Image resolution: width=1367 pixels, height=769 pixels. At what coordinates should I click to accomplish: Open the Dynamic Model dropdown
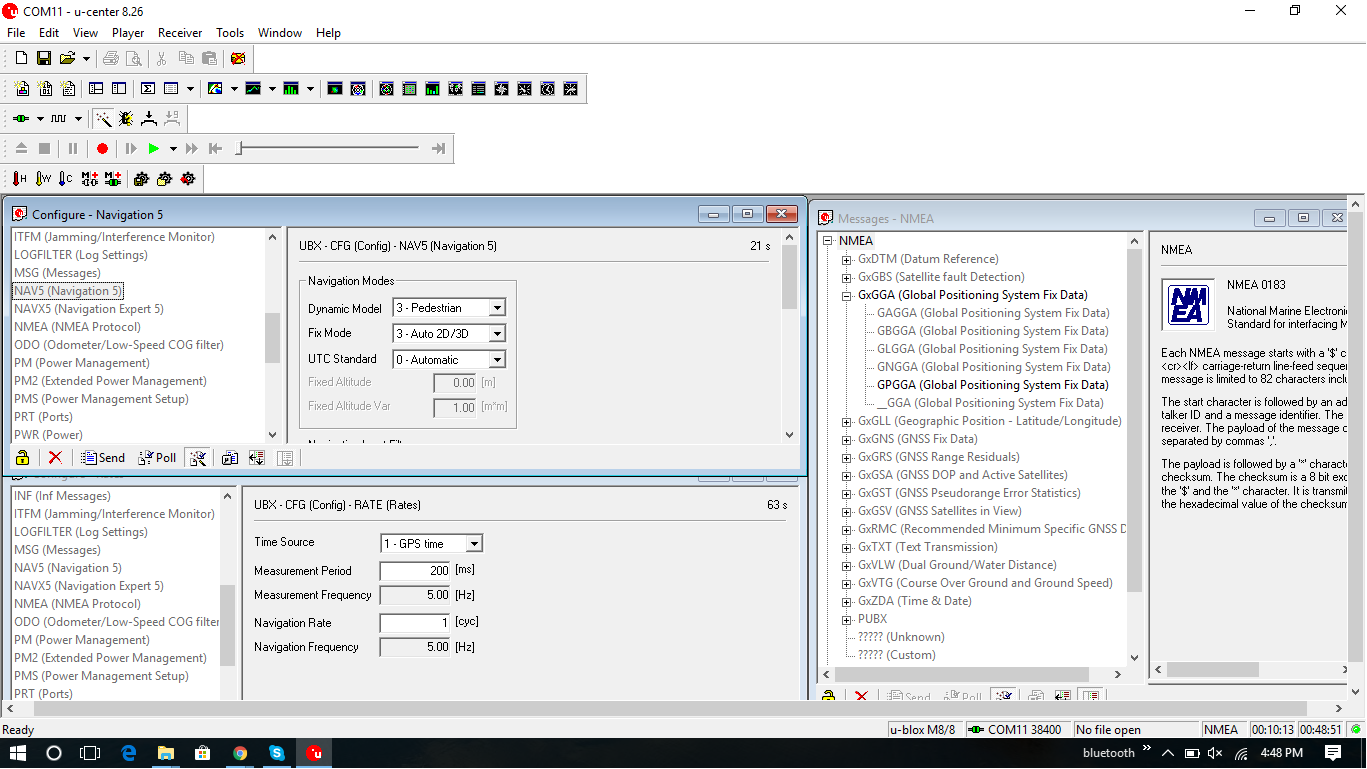click(x=497, y=308)
